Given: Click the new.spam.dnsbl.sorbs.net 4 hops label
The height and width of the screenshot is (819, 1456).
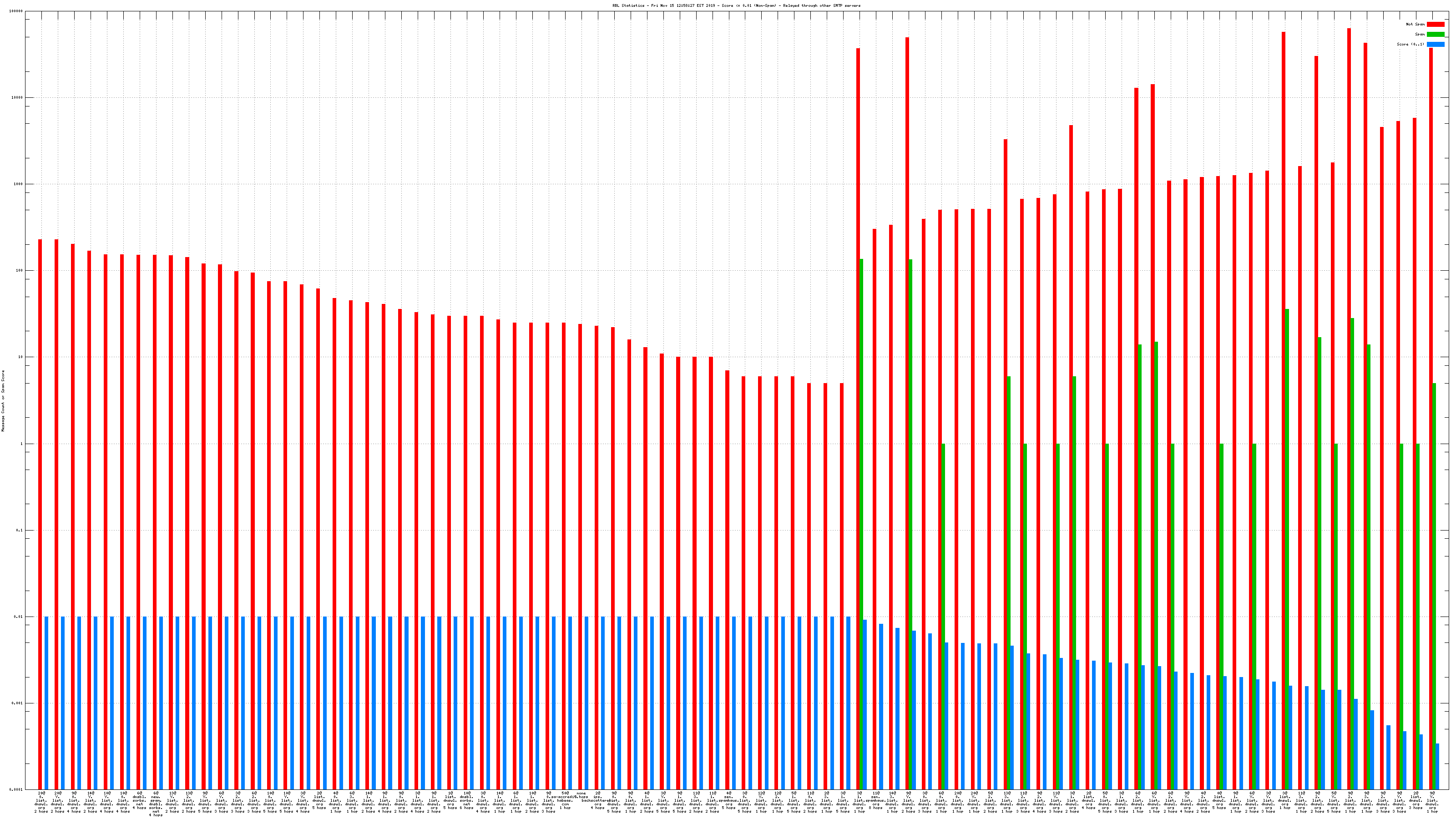Looking at the screenshot, I should [156, 804].
